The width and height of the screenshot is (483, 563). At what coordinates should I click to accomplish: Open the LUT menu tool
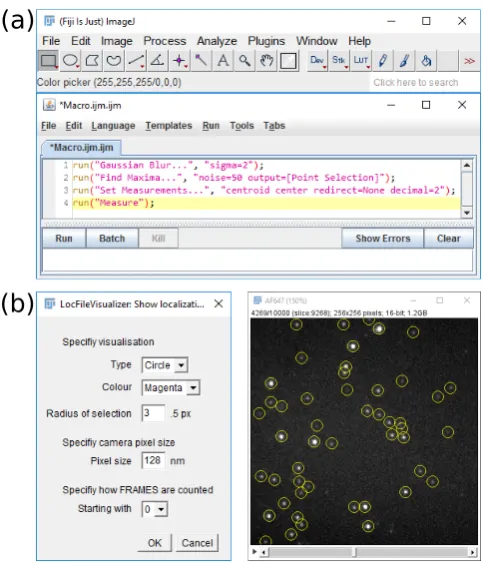[361, 61]
